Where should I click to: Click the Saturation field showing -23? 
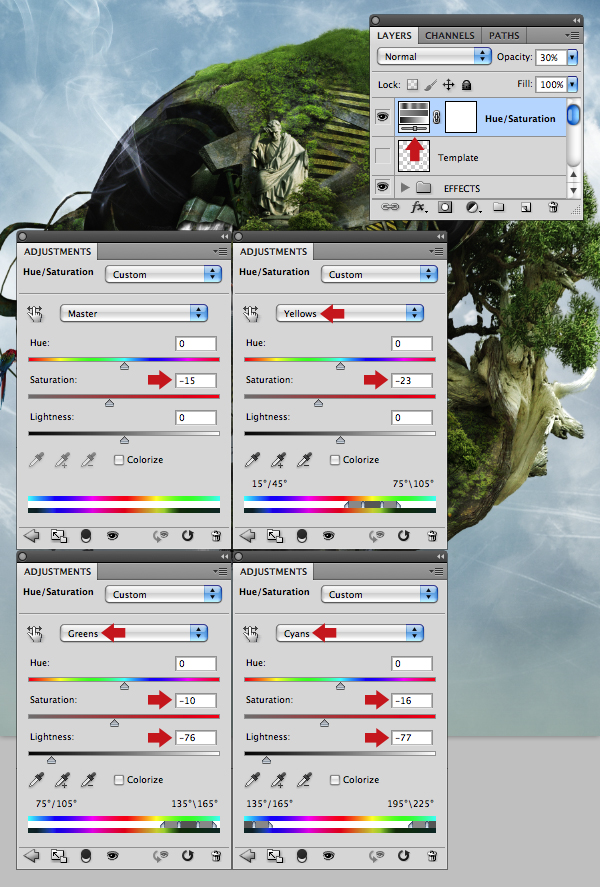(412, 380)
